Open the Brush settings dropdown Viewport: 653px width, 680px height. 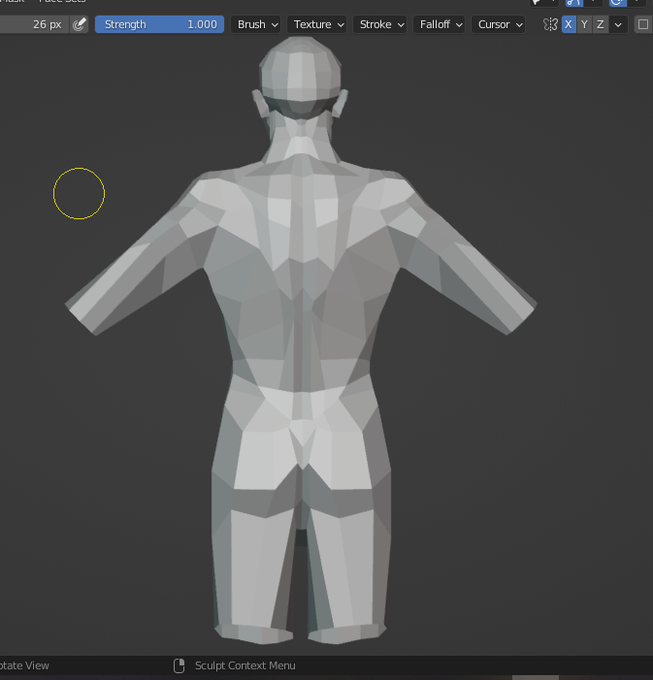coord(256,24)
